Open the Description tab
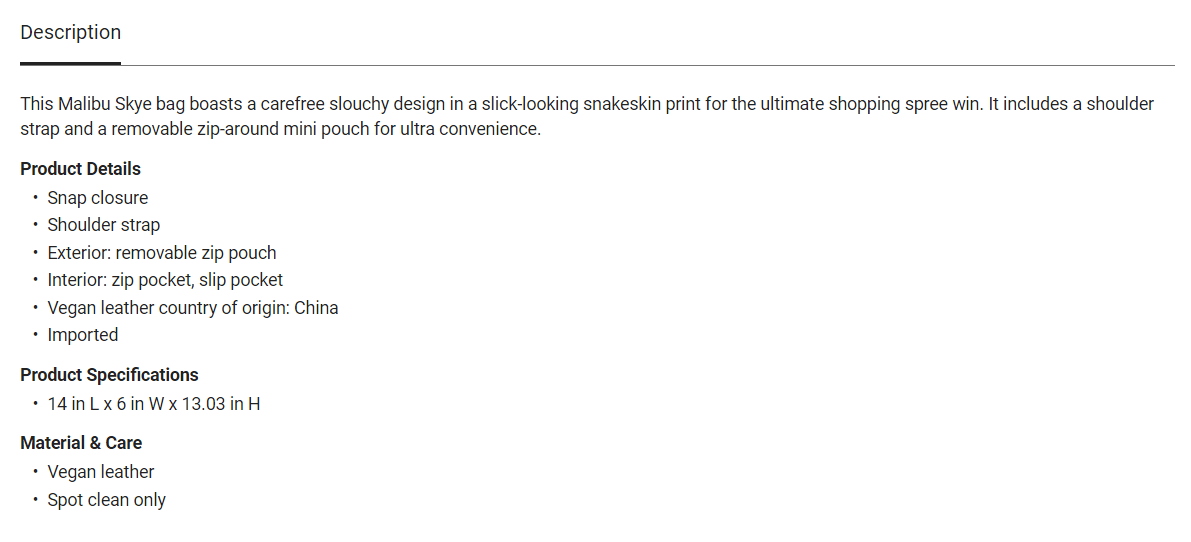 click(70, 32)
